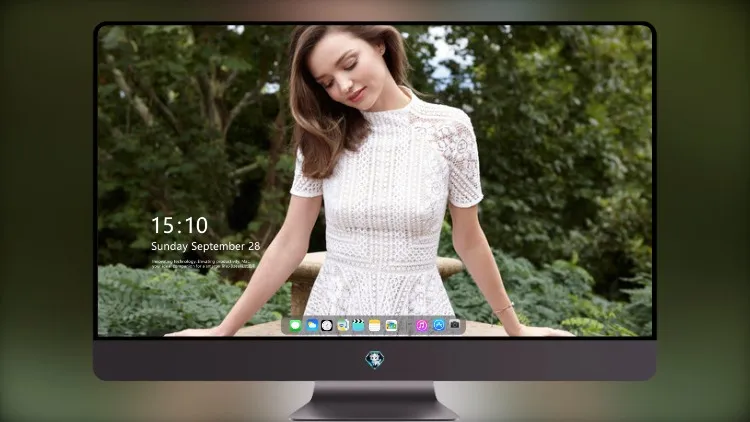Open the yellow-blue icon beside the Clock

tap(343, 326)
